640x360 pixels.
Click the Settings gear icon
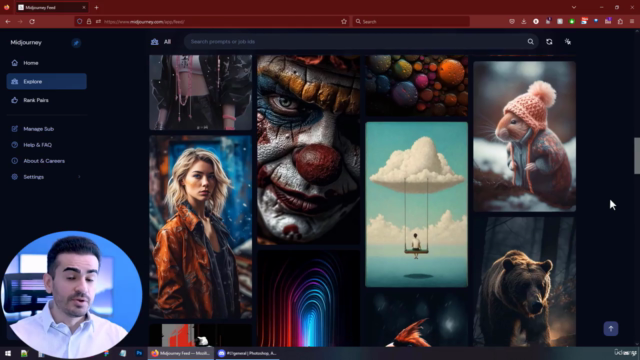(x=15, y=177)
